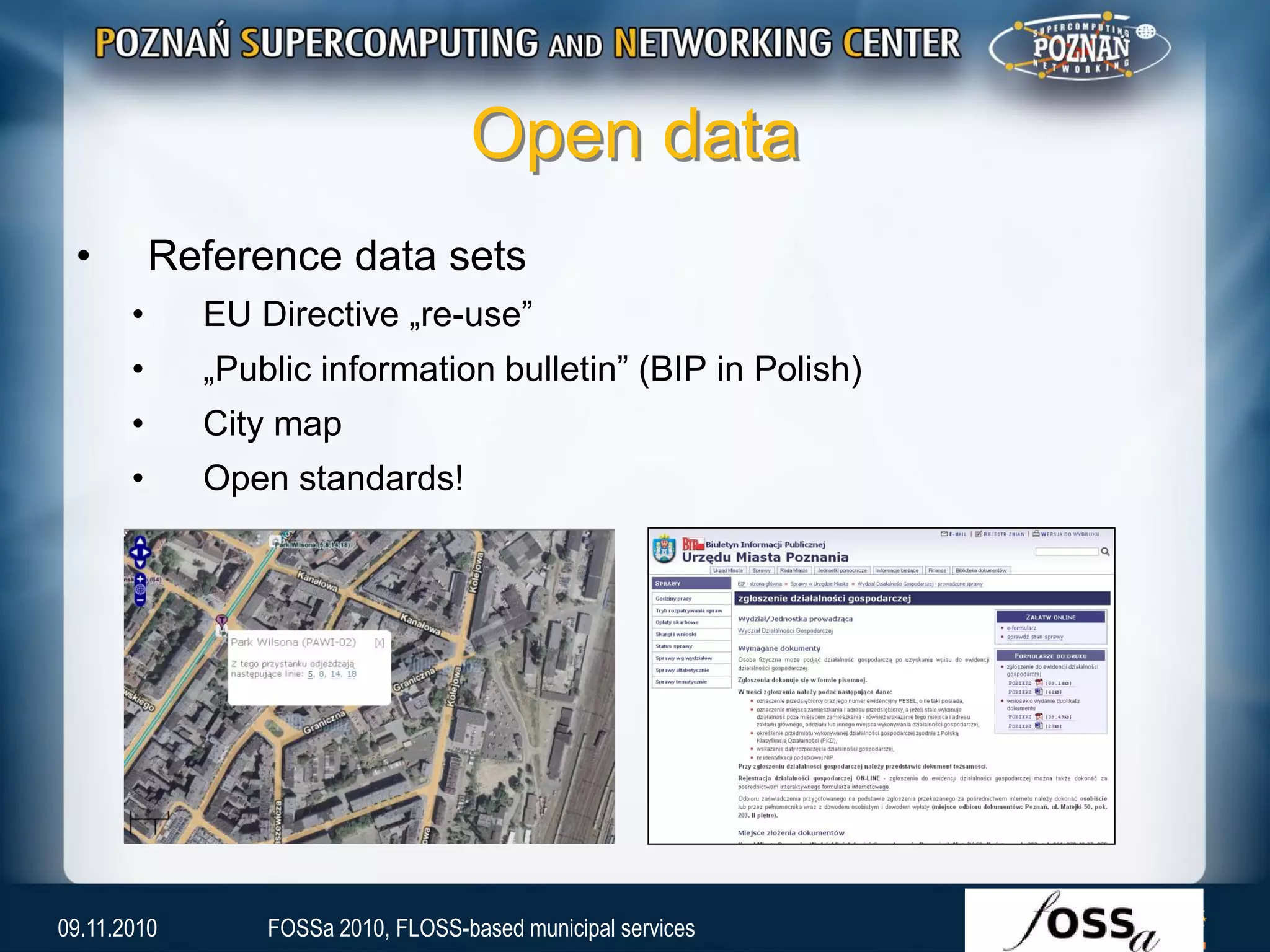Click the Załatw online panel header
This screenshot has height=952, width=1270.
click(x=1050, y=617)
